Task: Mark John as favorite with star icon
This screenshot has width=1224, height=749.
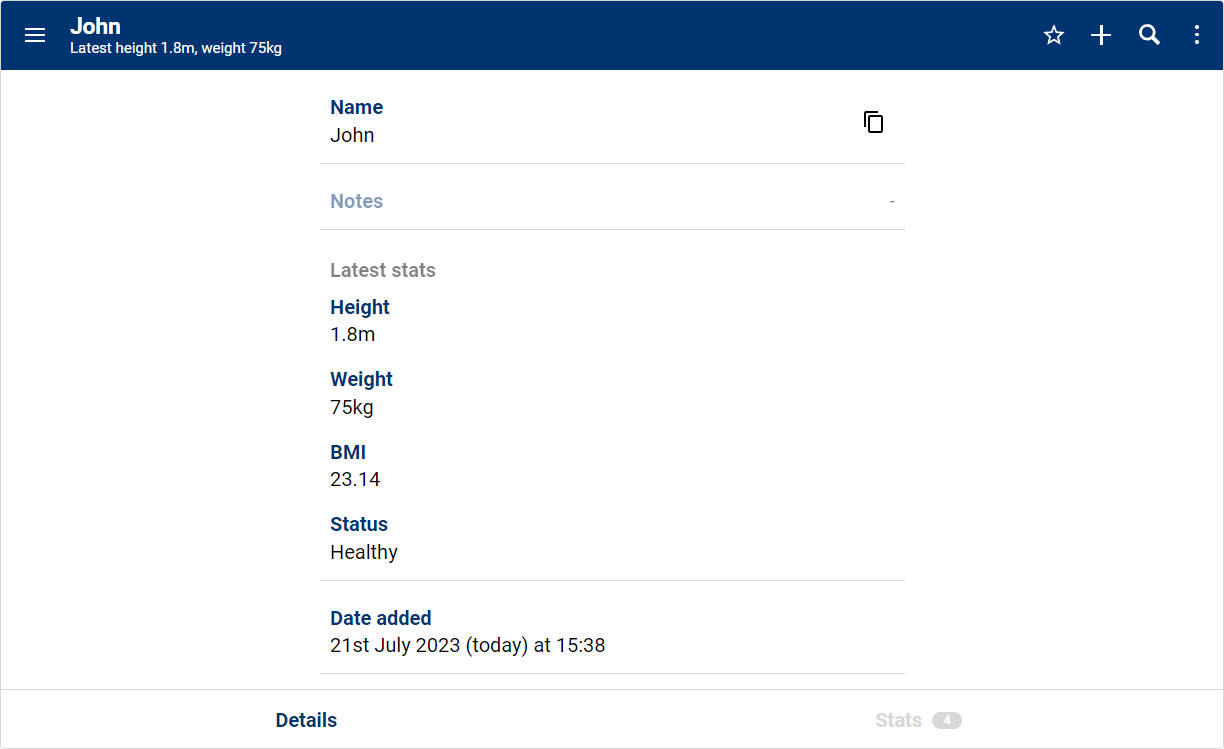Action: coord(1053,35)
